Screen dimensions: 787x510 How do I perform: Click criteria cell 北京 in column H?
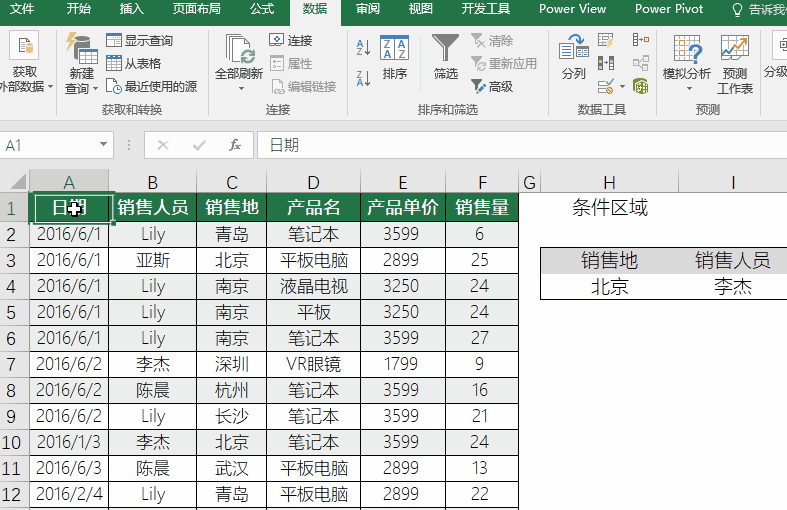(609, 287)
